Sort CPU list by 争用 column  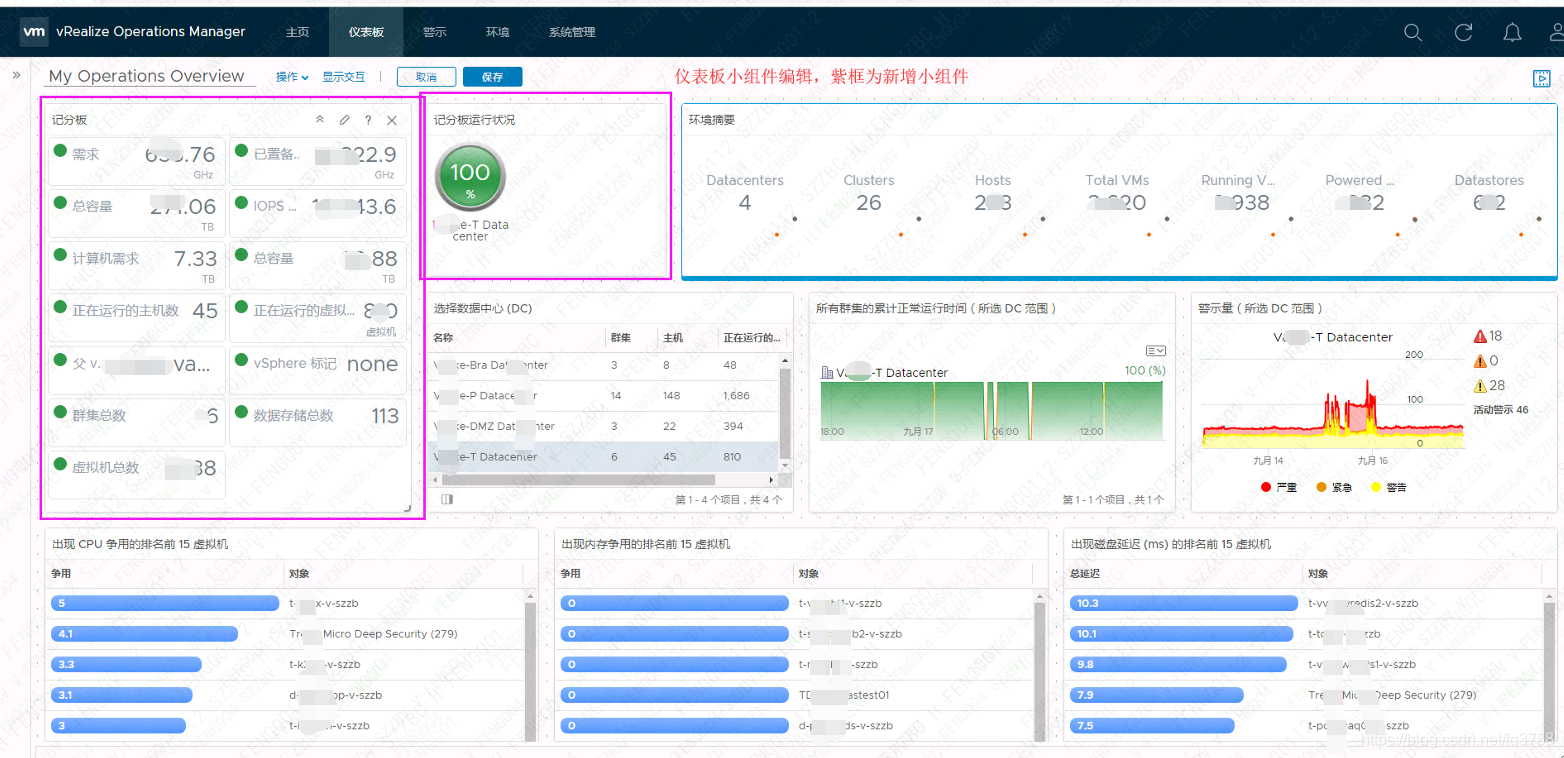(166, 574)
